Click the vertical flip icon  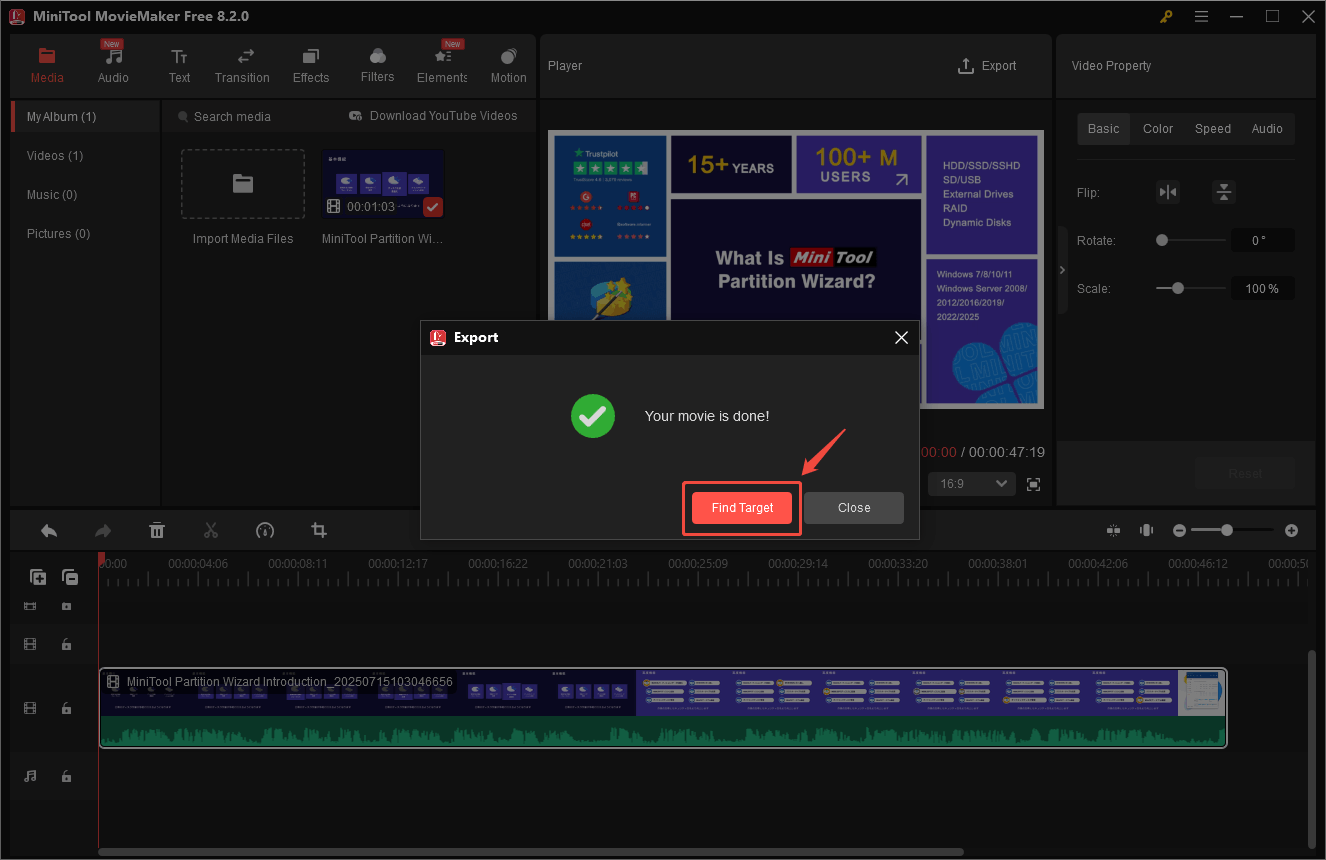point(1224,192)
